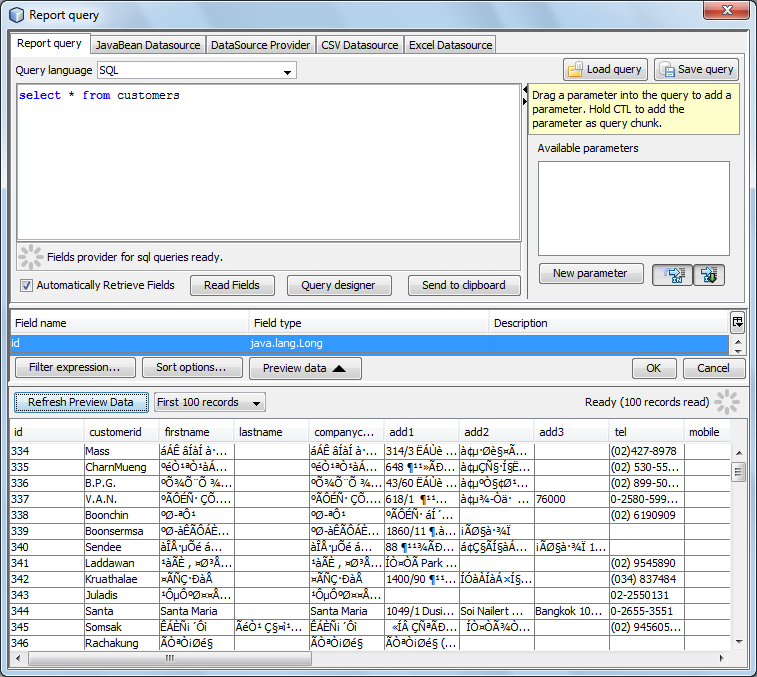Open Sort options dialog
Image resolution: width=757 pixels, height=677 pixels.
(x=191, y=367)
